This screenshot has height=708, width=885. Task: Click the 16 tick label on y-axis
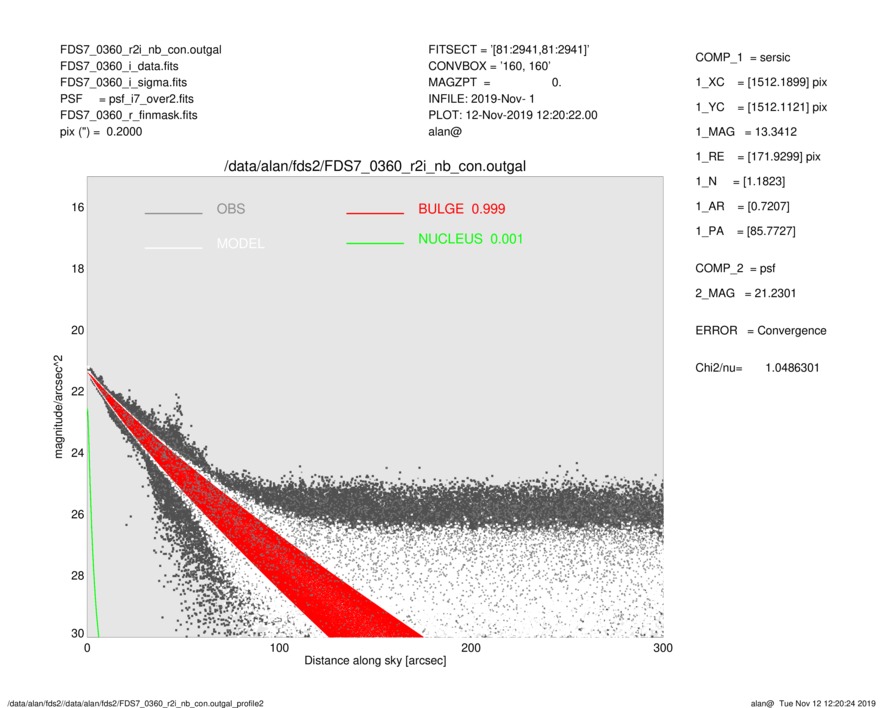(x=77, y=207)
